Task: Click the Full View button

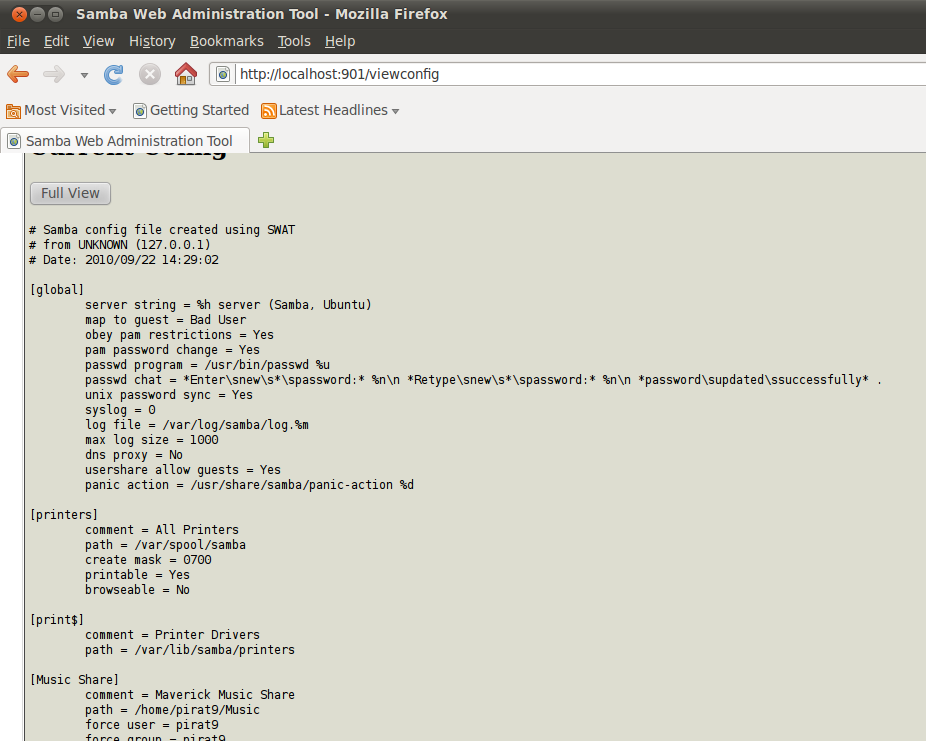Action: tap(70, 193)
